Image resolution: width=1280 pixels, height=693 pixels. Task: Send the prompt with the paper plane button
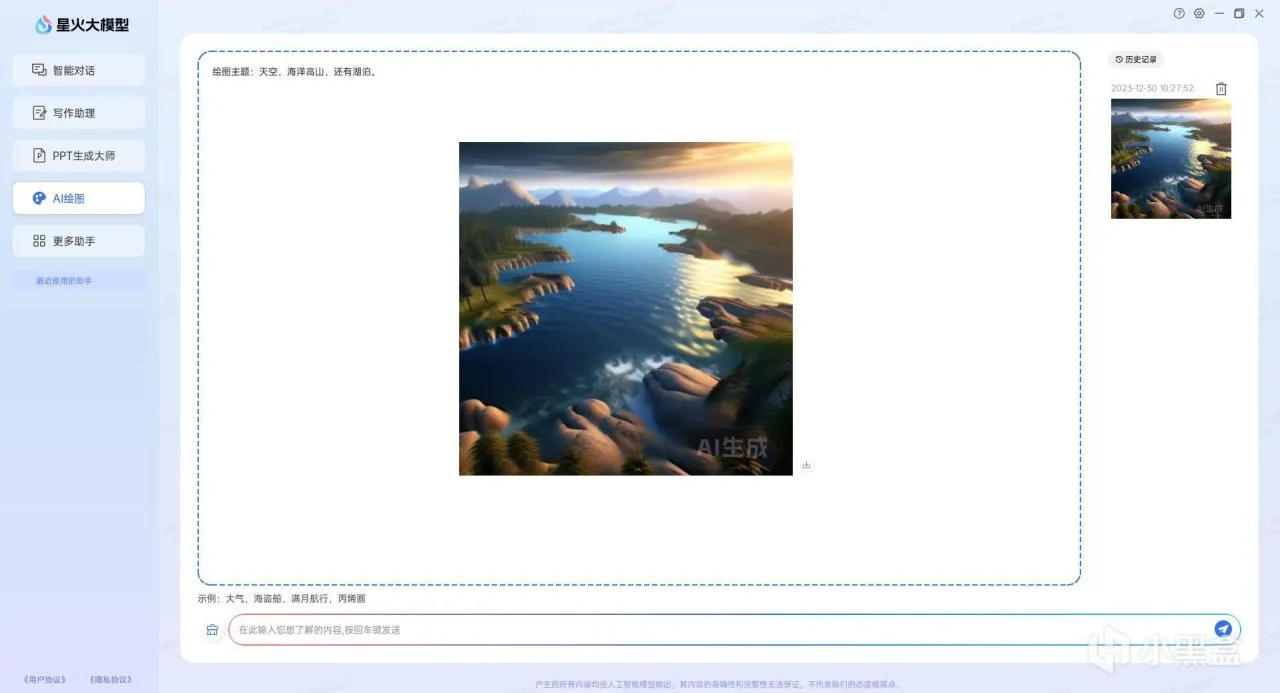[x=1223, y=629]
